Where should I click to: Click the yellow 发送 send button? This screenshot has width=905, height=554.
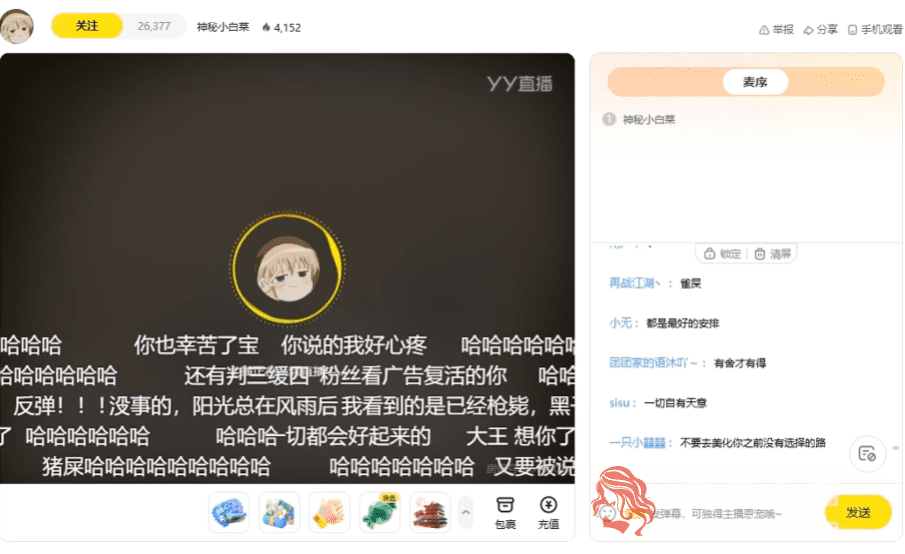858,512
